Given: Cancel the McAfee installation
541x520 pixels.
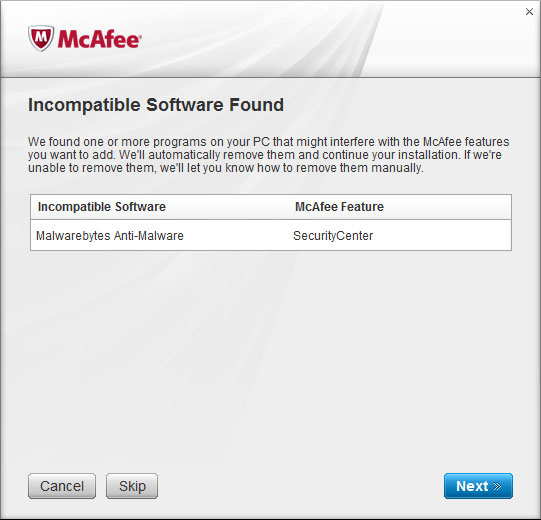Looking at the screenshot, I should 62,486.
